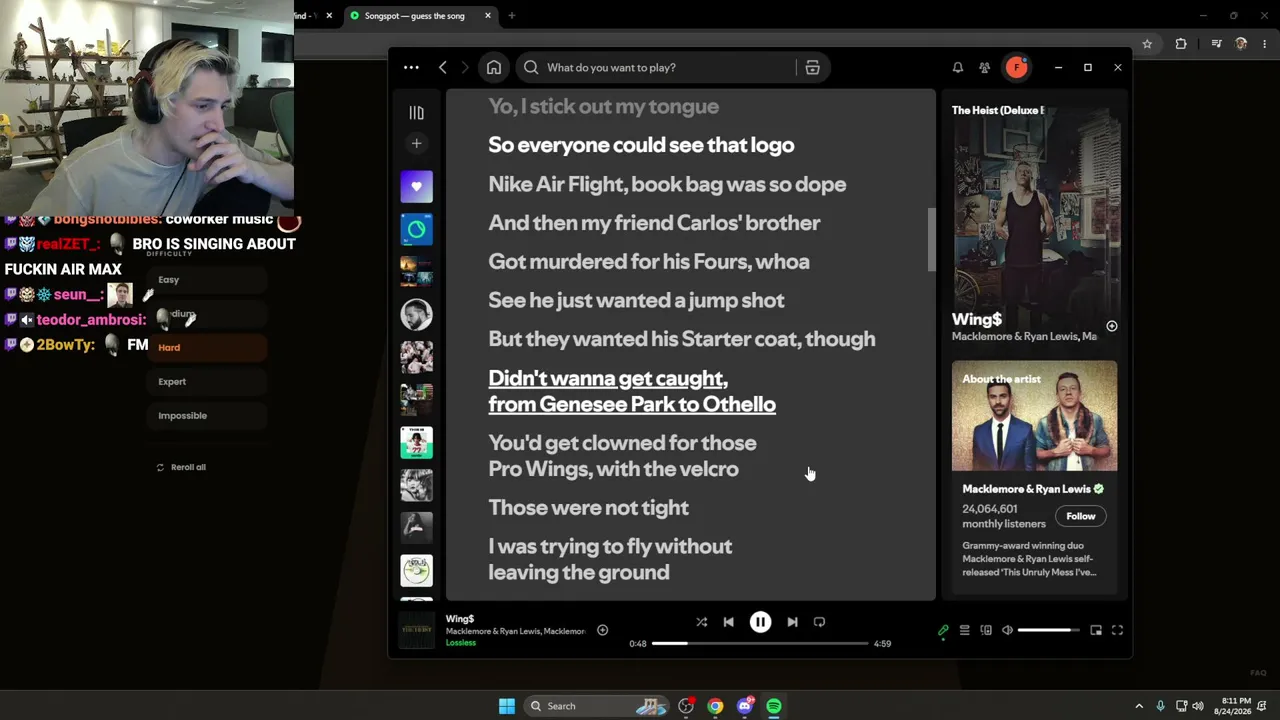Screen dimensions: 1280x720
Task: Skip to previous track
Action: (x=728, y=622)
